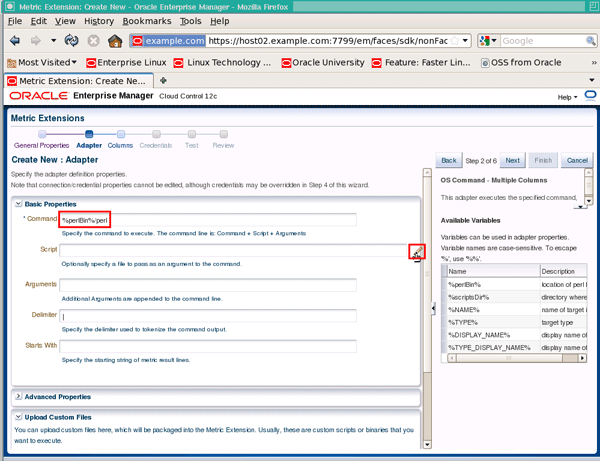Open the OSS from Oracle bookmark
This screenshot has height=461, width=600.
(521, 62)
